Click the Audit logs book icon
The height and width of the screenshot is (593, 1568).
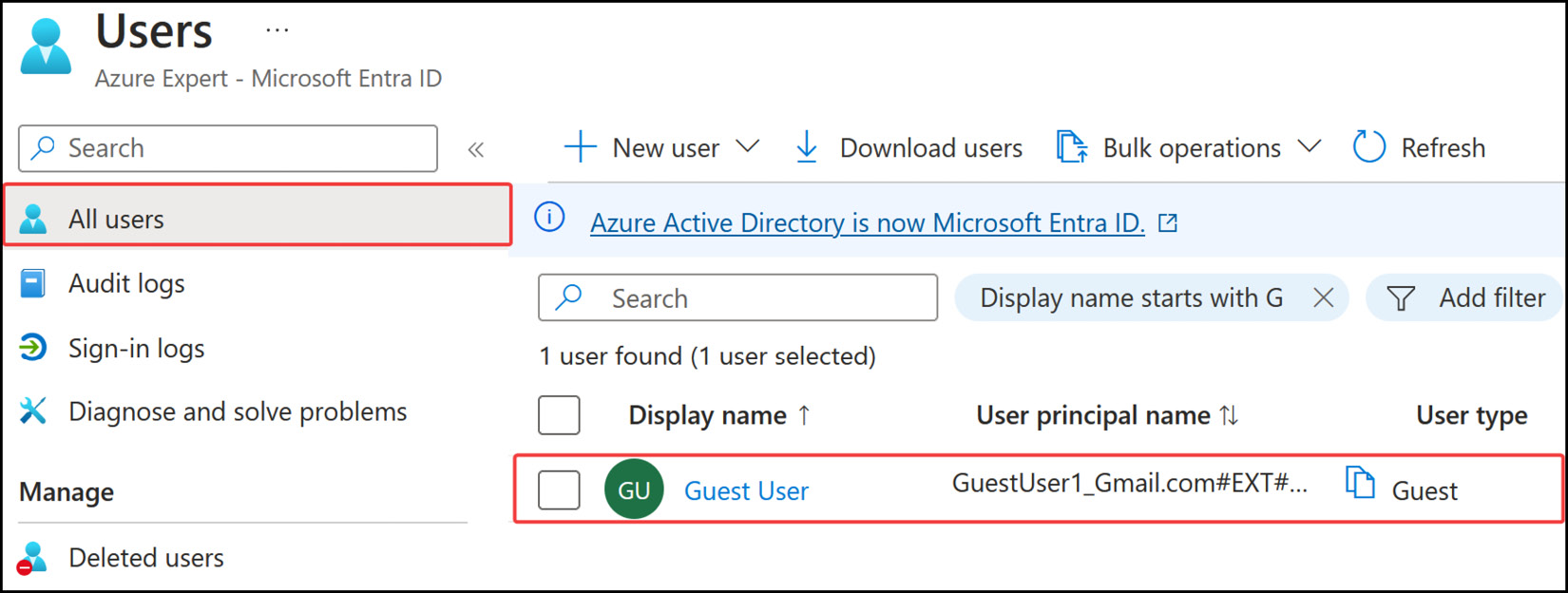pos(33,283)
